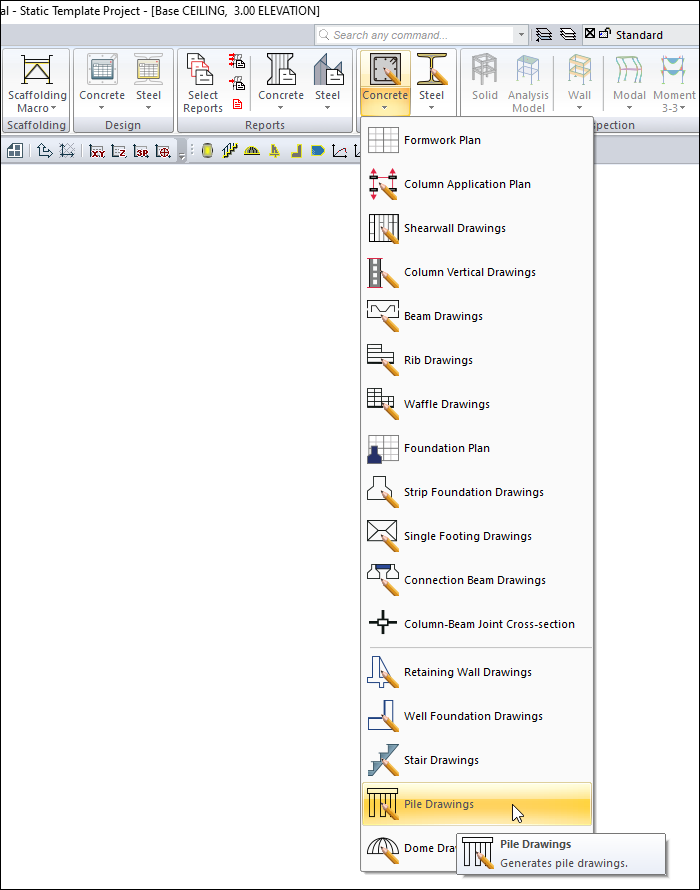This screenshot has height=890, width=700.
Task: Select the Dome Drawings menu item
Action: 410,848
